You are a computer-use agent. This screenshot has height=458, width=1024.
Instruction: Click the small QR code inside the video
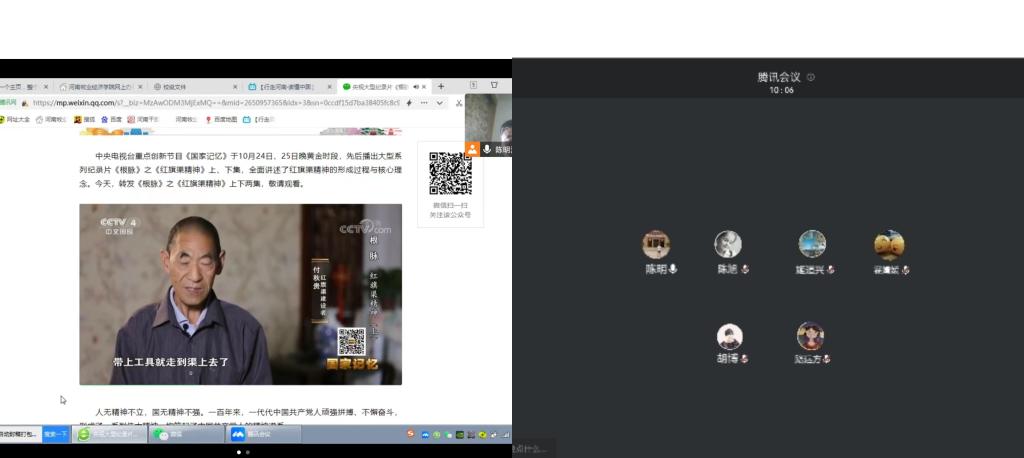pyautogui.click(x=351, y=341)
